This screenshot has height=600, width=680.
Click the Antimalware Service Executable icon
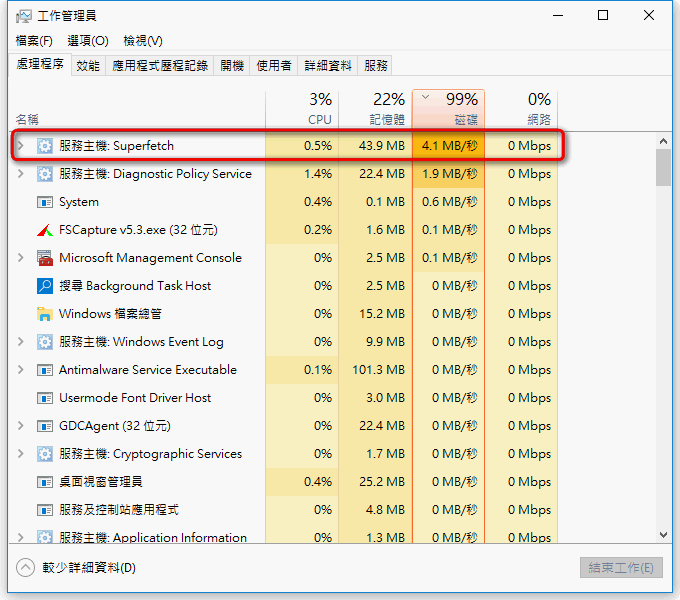pyautogui.click(x=45, y=370)
